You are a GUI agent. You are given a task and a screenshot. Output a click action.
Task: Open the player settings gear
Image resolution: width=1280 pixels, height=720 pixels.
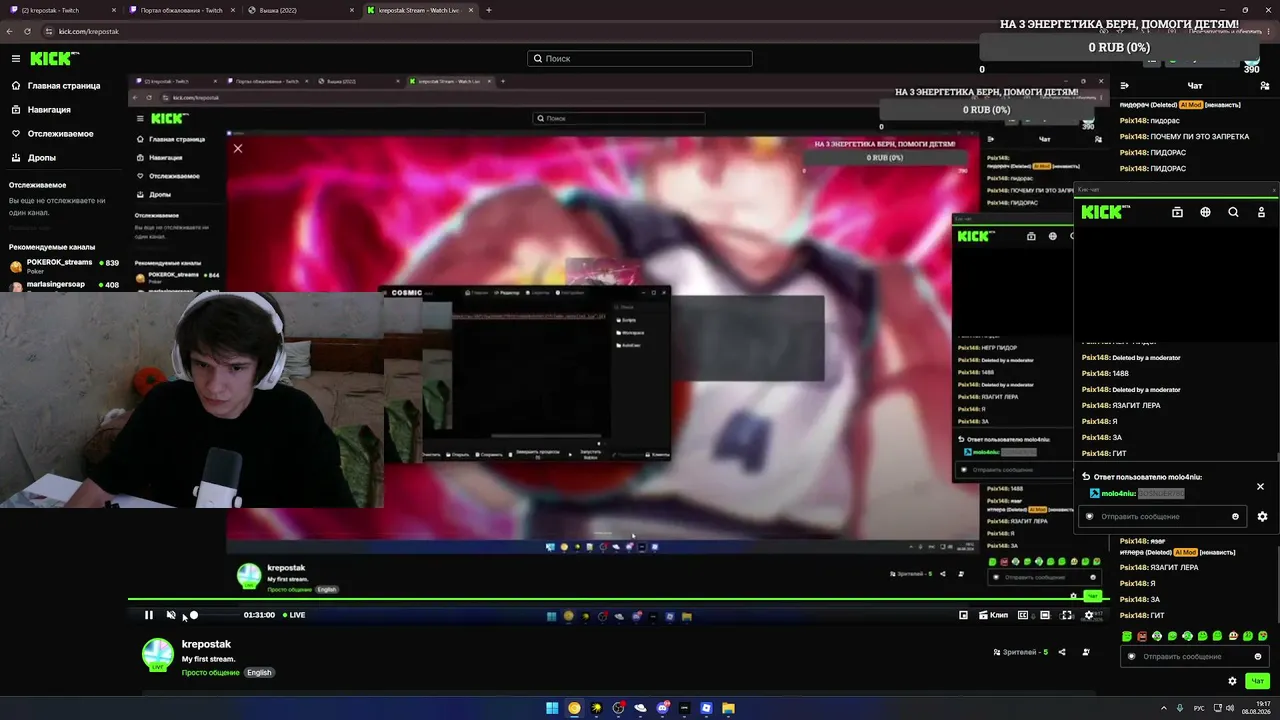1089,615
